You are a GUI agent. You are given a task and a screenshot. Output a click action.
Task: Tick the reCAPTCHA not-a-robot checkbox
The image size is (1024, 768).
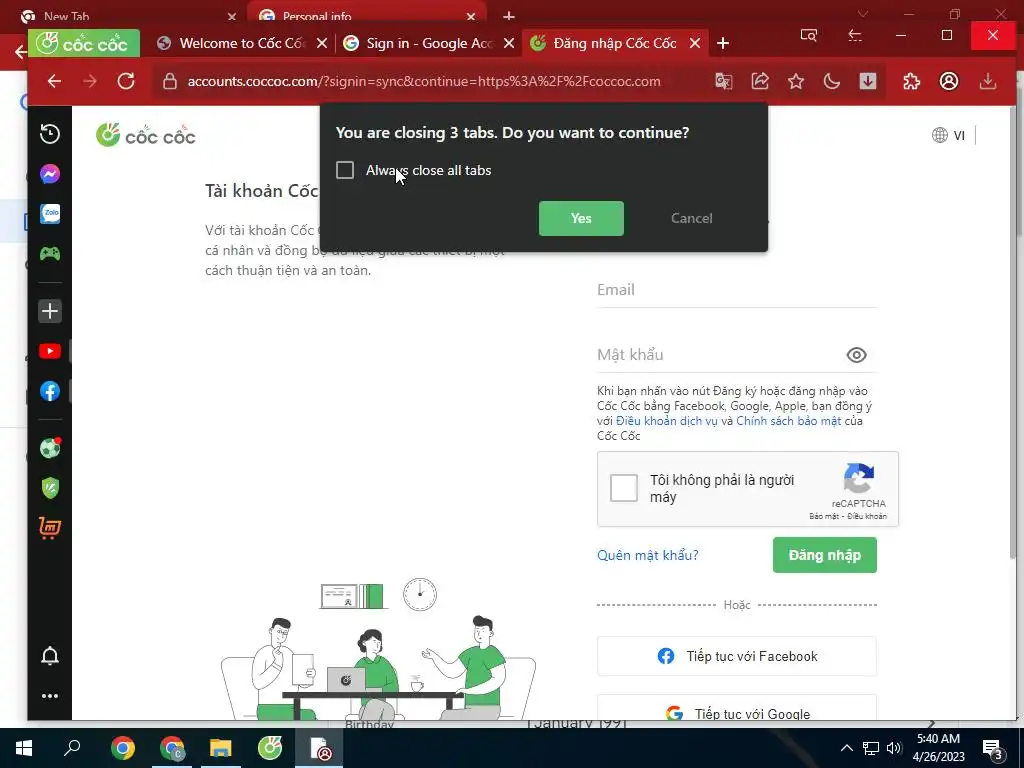[624, 488]
